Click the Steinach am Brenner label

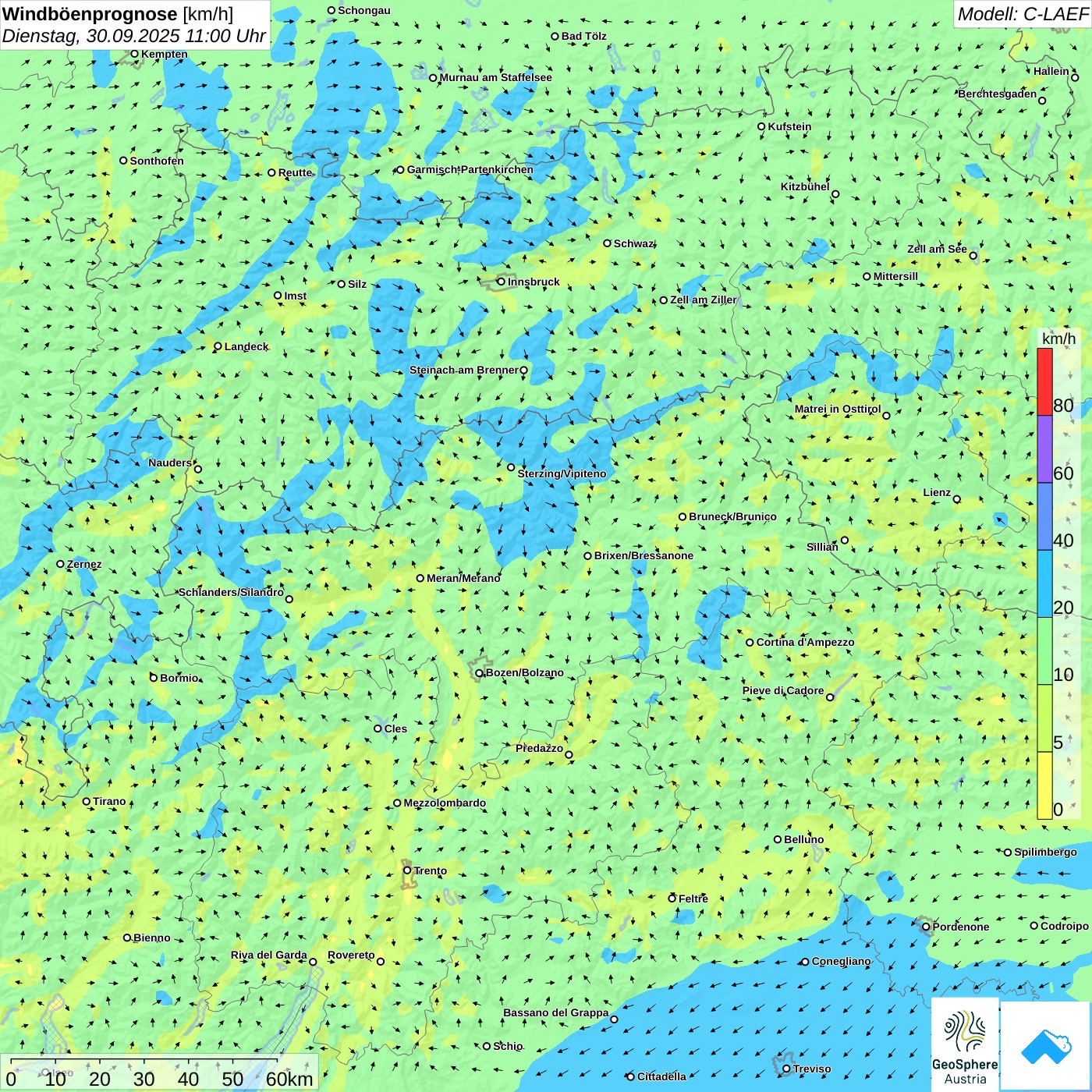click(x=464, y=370)
